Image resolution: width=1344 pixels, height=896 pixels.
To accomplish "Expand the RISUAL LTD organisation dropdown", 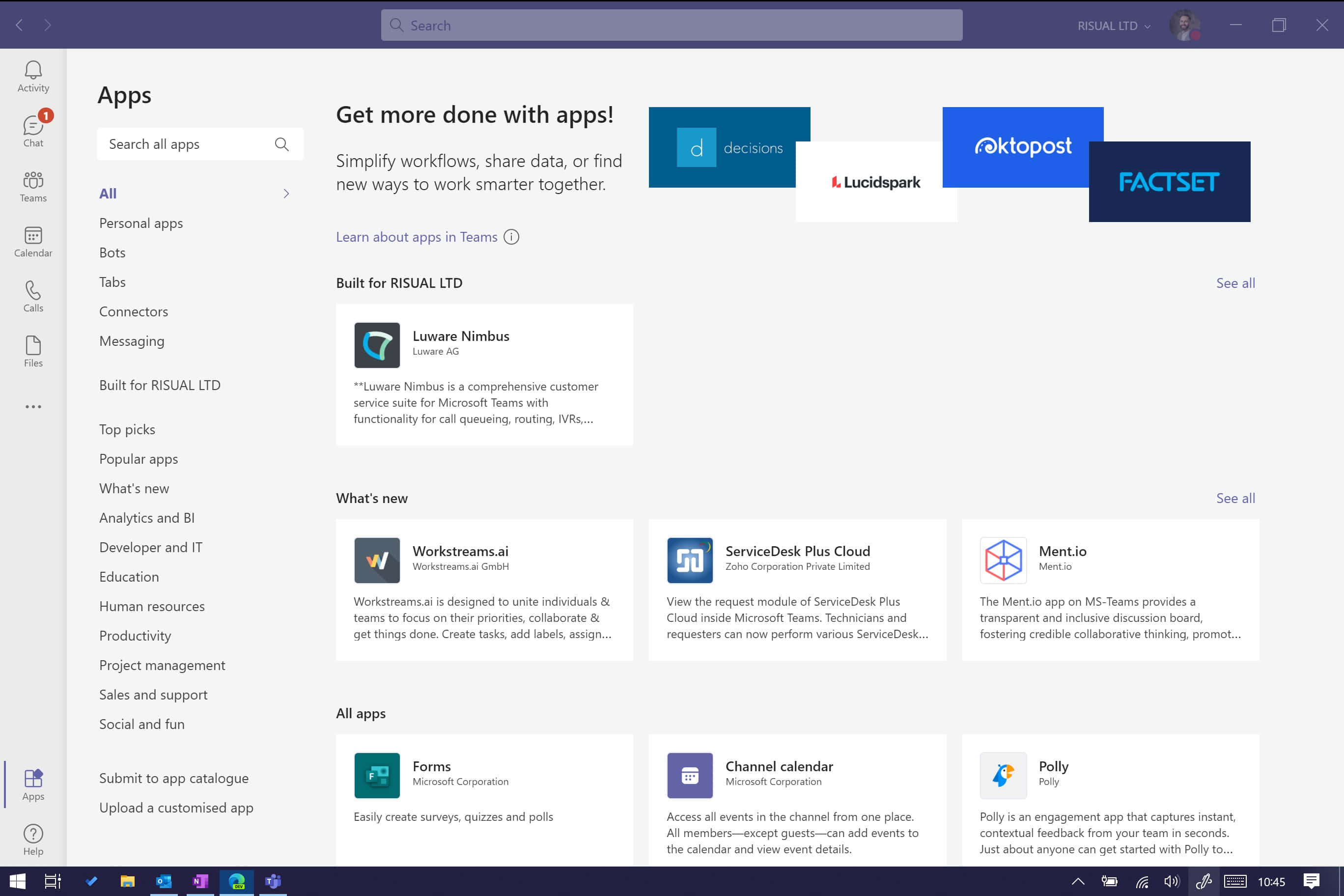I will click(1114, 26).
